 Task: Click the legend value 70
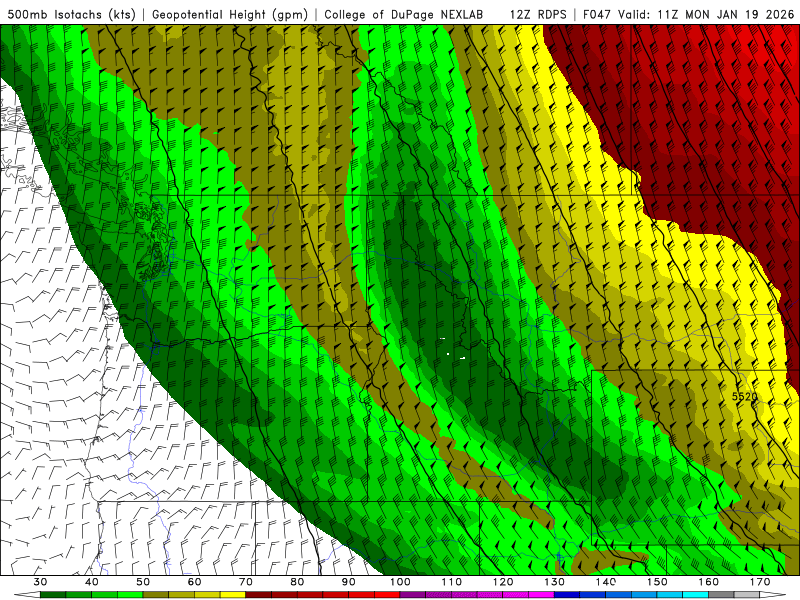click(x=246, y=582)
